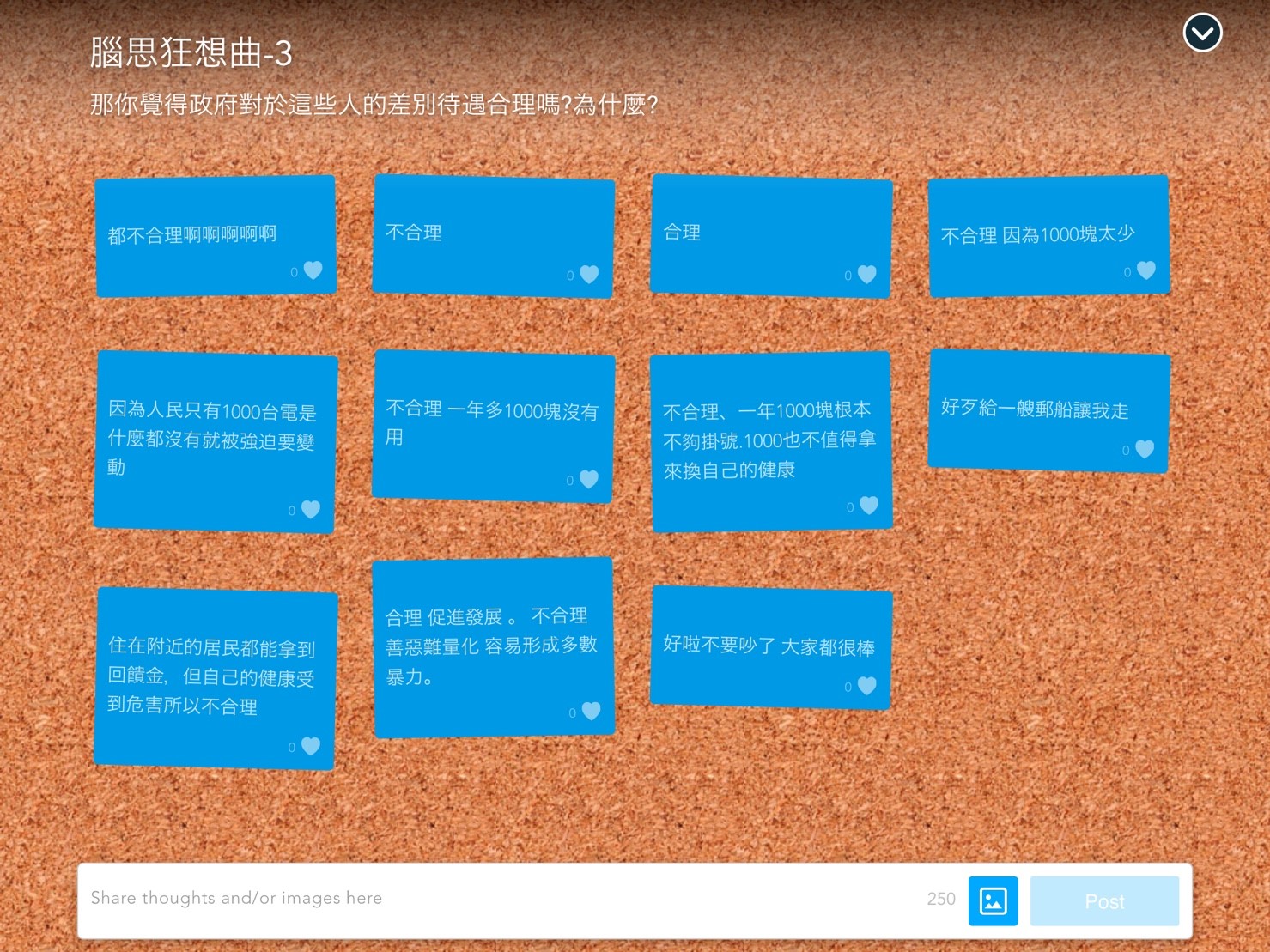1270x952 pixels.
Task: Heart the short '不合理' note
Action: click(x=589, y=274)
